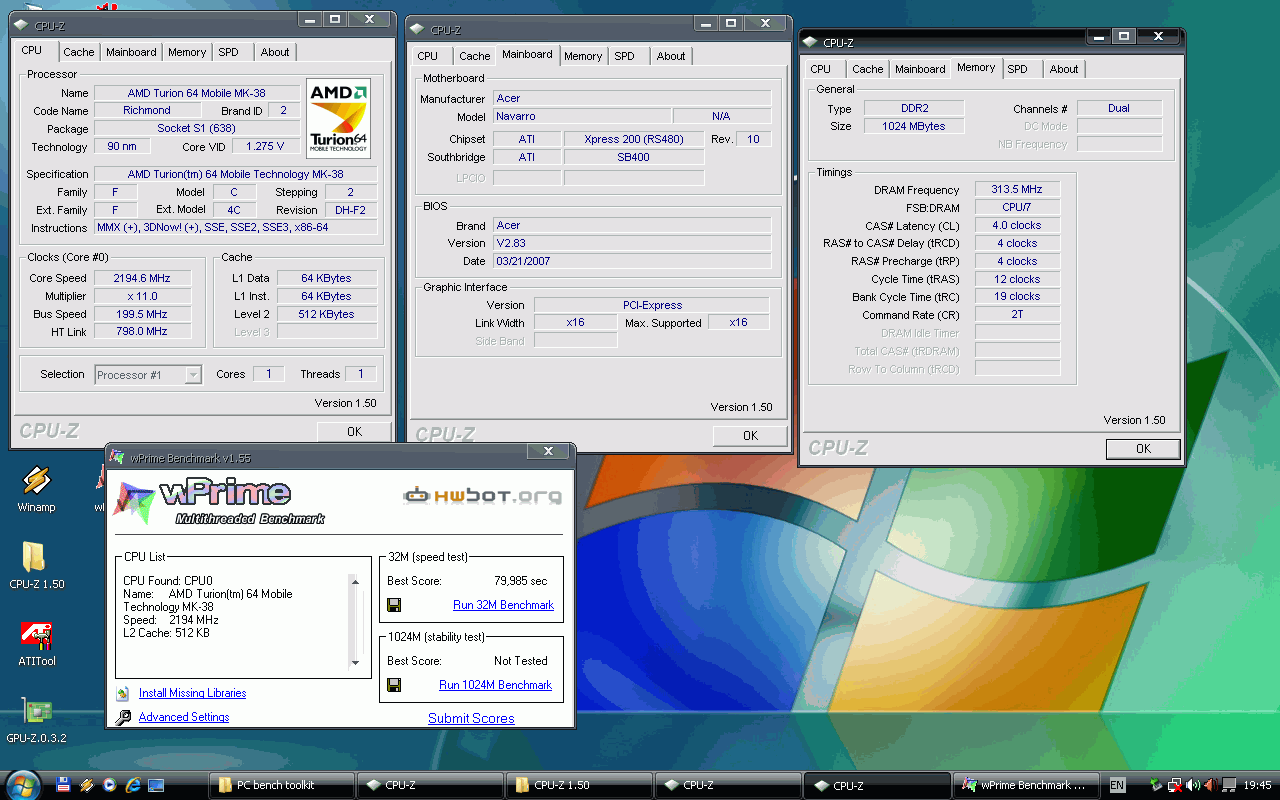1280x800 pixels.
Task: Click the Show Desktop quick launch icon
Action: [x=155, y=785]
